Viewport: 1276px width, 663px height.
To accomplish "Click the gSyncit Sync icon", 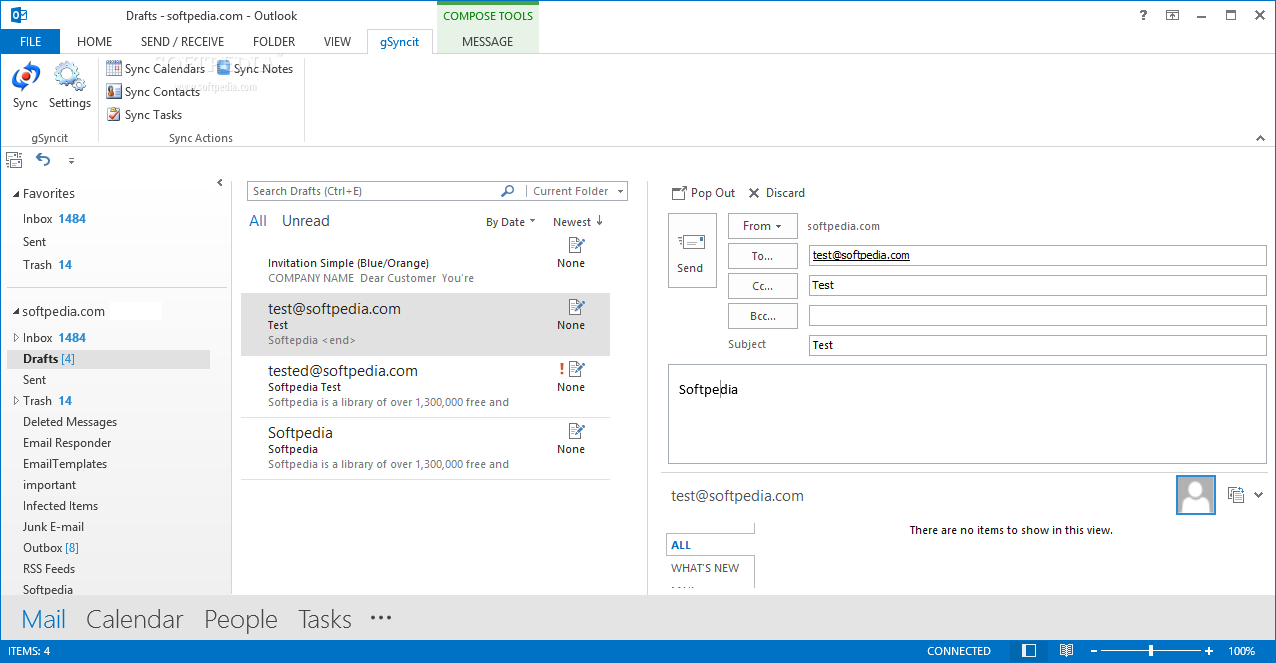I will [x=26, y=76].
